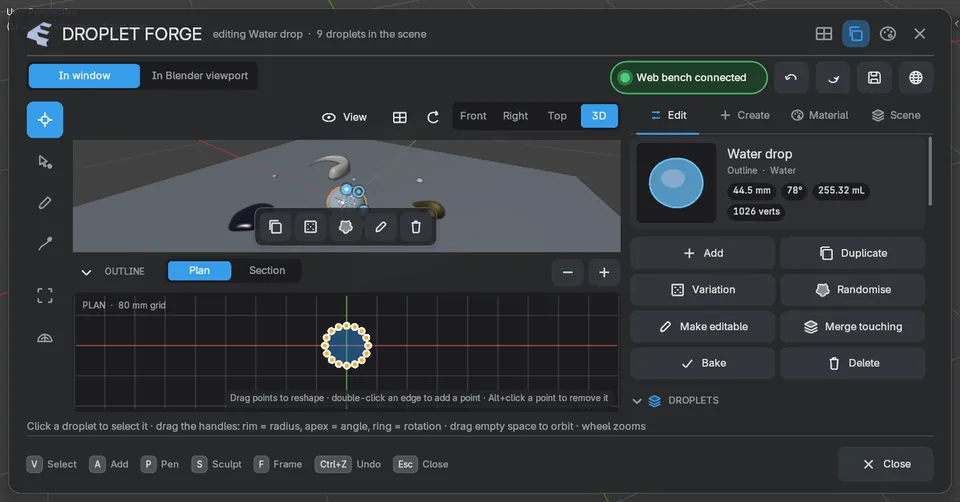The width and height of the screenshot is (960, 502).
Task: Reset the view with the refresh icon
Action: pyautogui.click(x=433, y=117)
